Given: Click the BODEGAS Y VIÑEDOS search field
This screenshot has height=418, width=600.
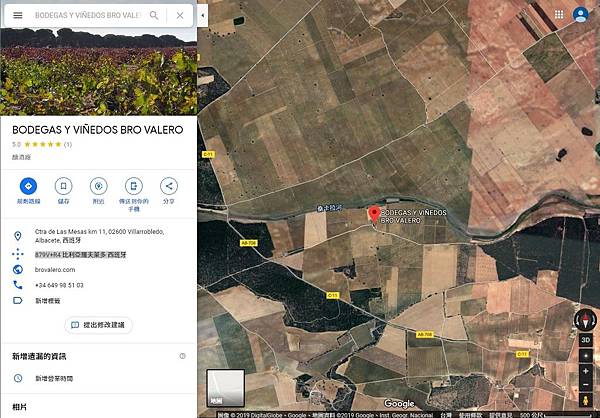Looking at the screenshot, I should (88, 15).
